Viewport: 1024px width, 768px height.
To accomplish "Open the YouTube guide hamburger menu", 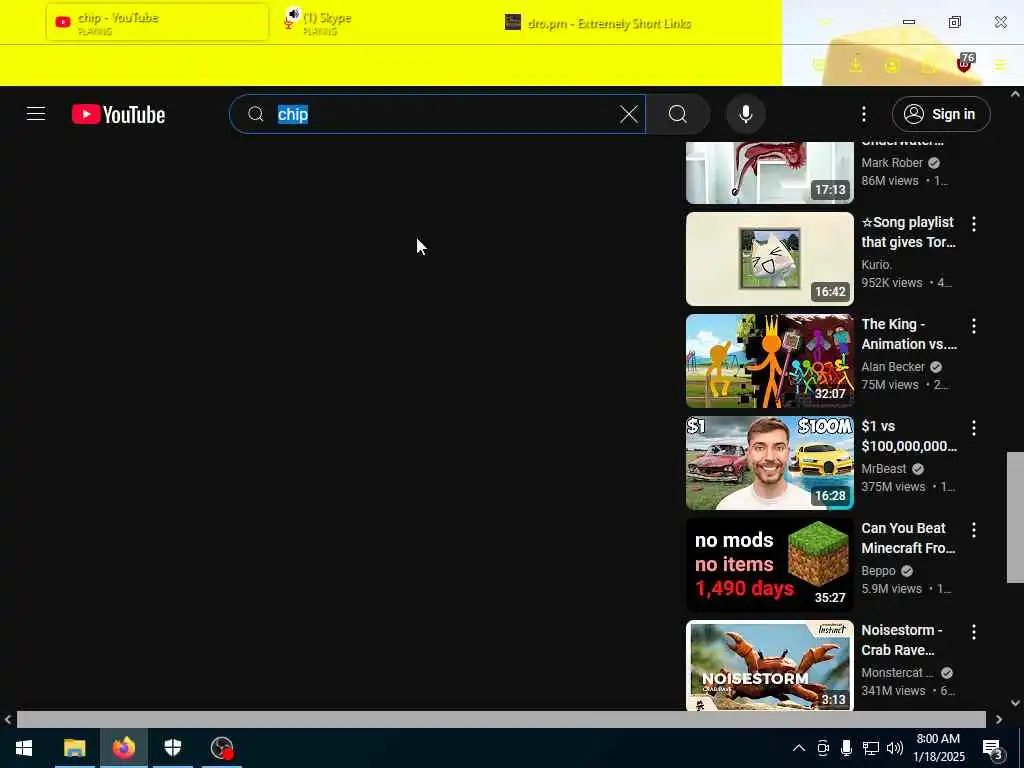I will point(36,114).
